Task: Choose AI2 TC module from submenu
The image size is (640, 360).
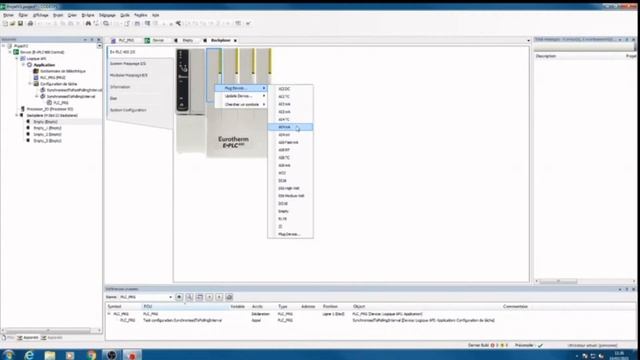Action: (291, 97)
